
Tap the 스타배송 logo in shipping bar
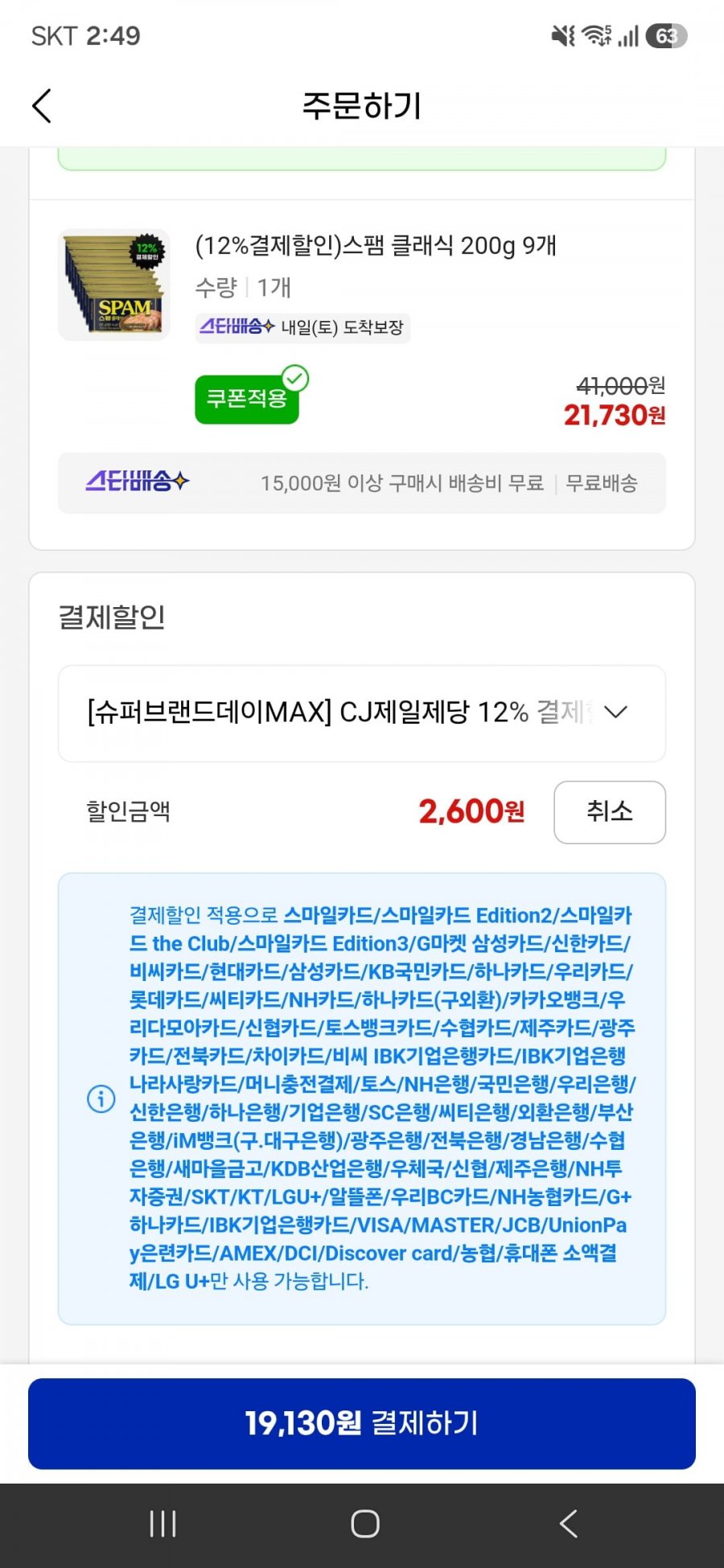click(138, 482)
